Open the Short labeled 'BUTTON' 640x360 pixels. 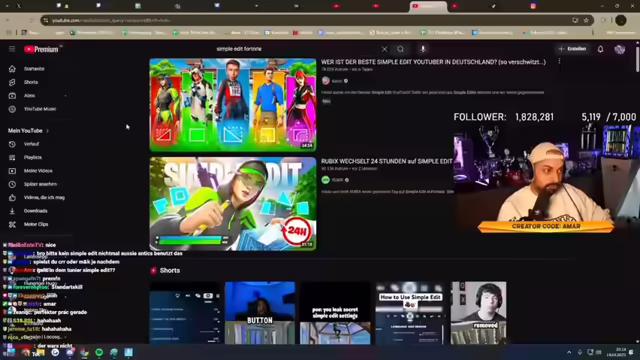click(260, 313)
